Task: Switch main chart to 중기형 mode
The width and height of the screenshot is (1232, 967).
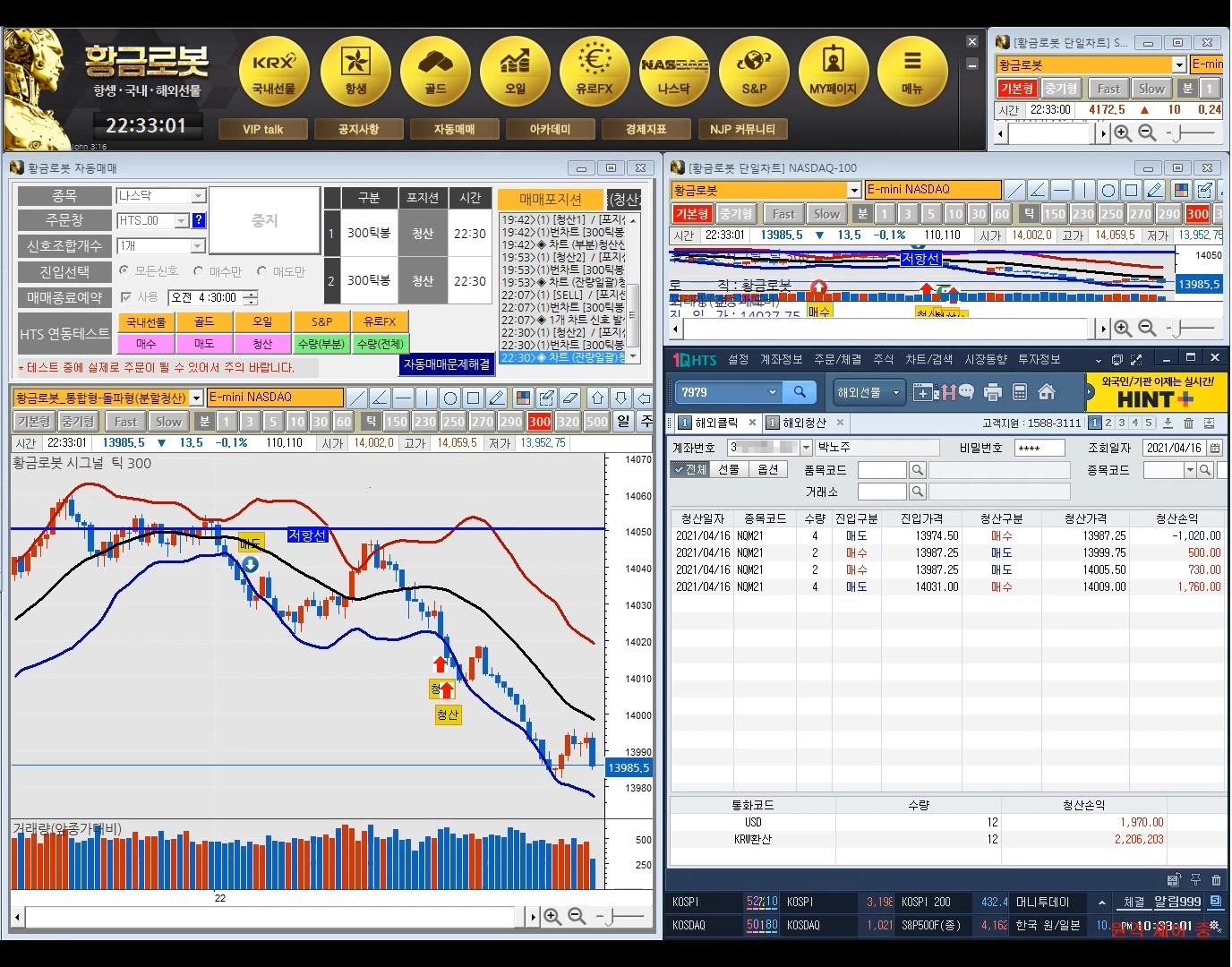Action: pos(78,422)
